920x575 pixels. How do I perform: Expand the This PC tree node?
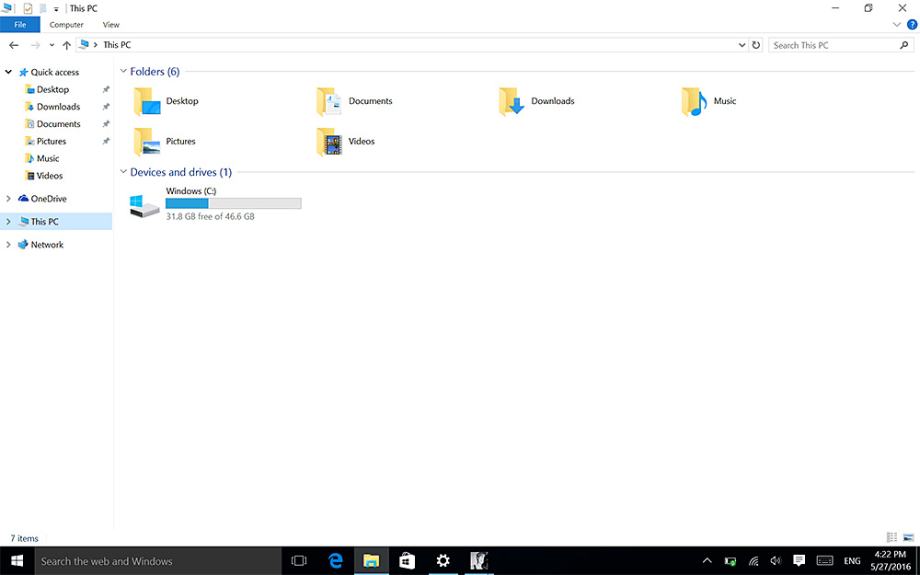click(8, 222)
